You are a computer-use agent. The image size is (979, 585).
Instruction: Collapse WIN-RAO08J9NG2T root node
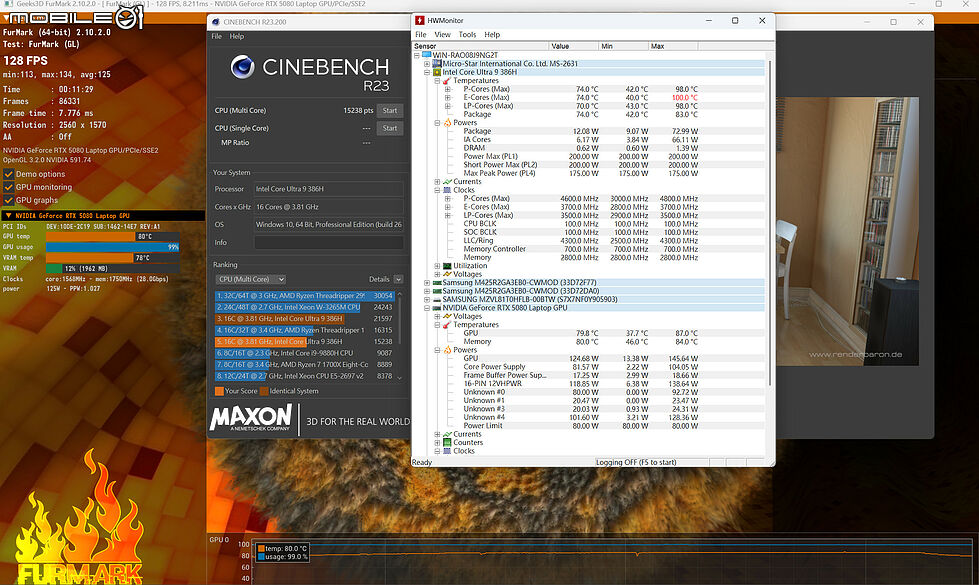pyautogui.click(x=417, y=55)
